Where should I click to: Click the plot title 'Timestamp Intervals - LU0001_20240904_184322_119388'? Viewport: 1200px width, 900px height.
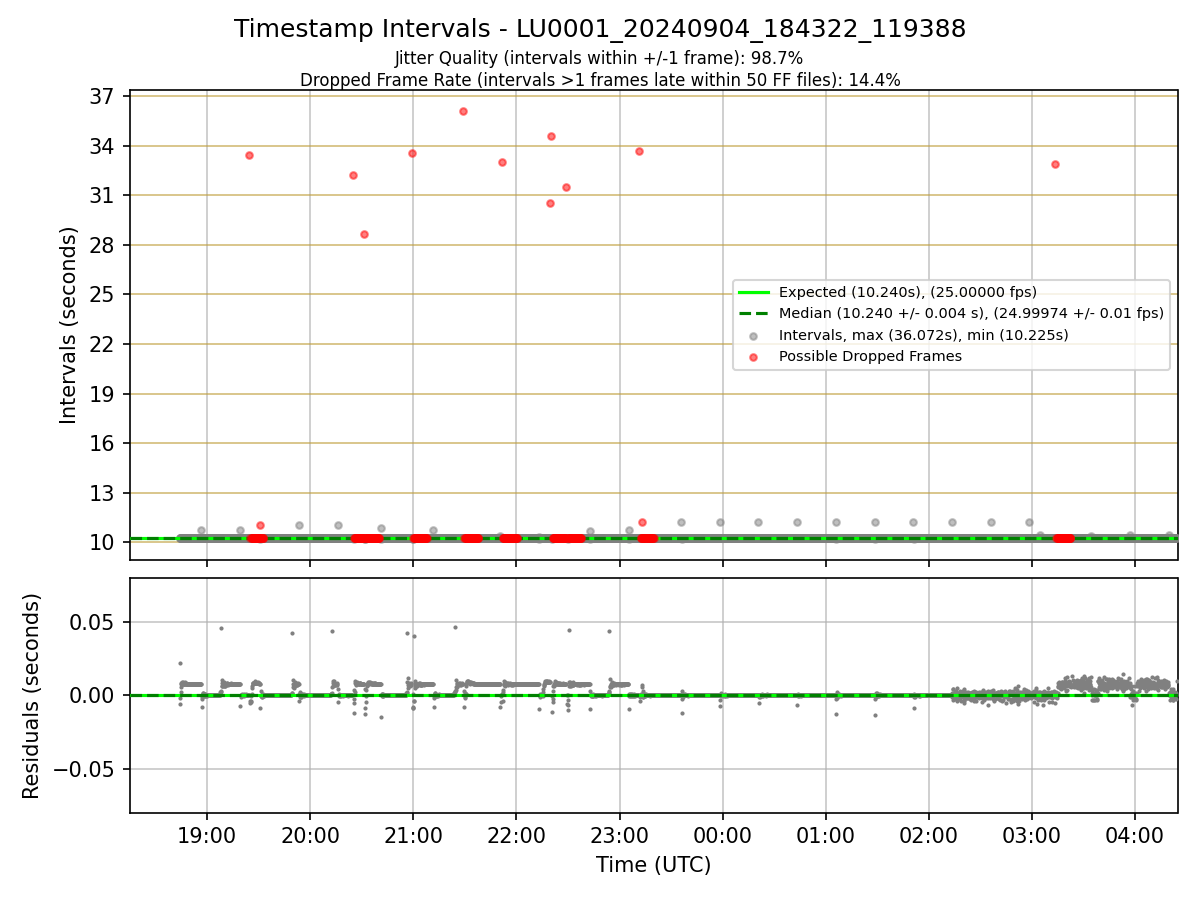pos(600,29)
